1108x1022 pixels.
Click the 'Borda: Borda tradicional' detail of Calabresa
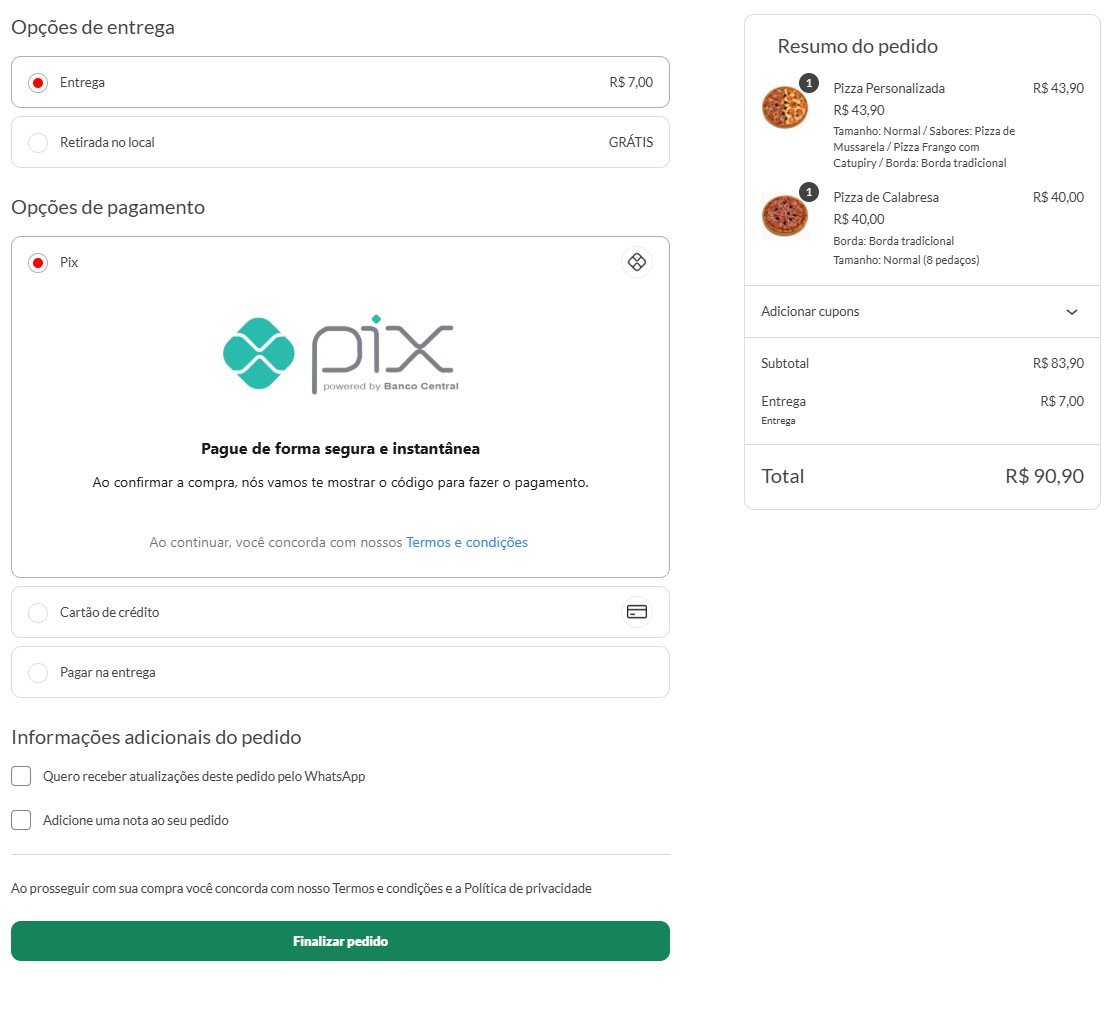click(894, 241)
